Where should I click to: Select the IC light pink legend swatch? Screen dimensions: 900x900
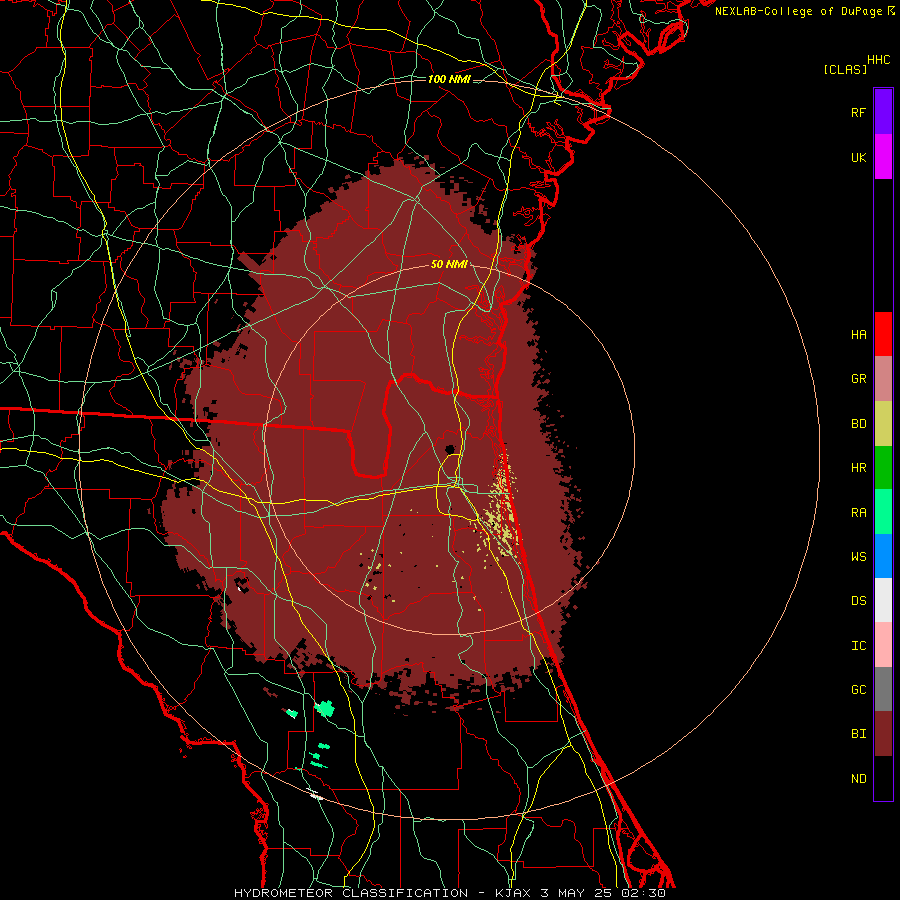883,645
